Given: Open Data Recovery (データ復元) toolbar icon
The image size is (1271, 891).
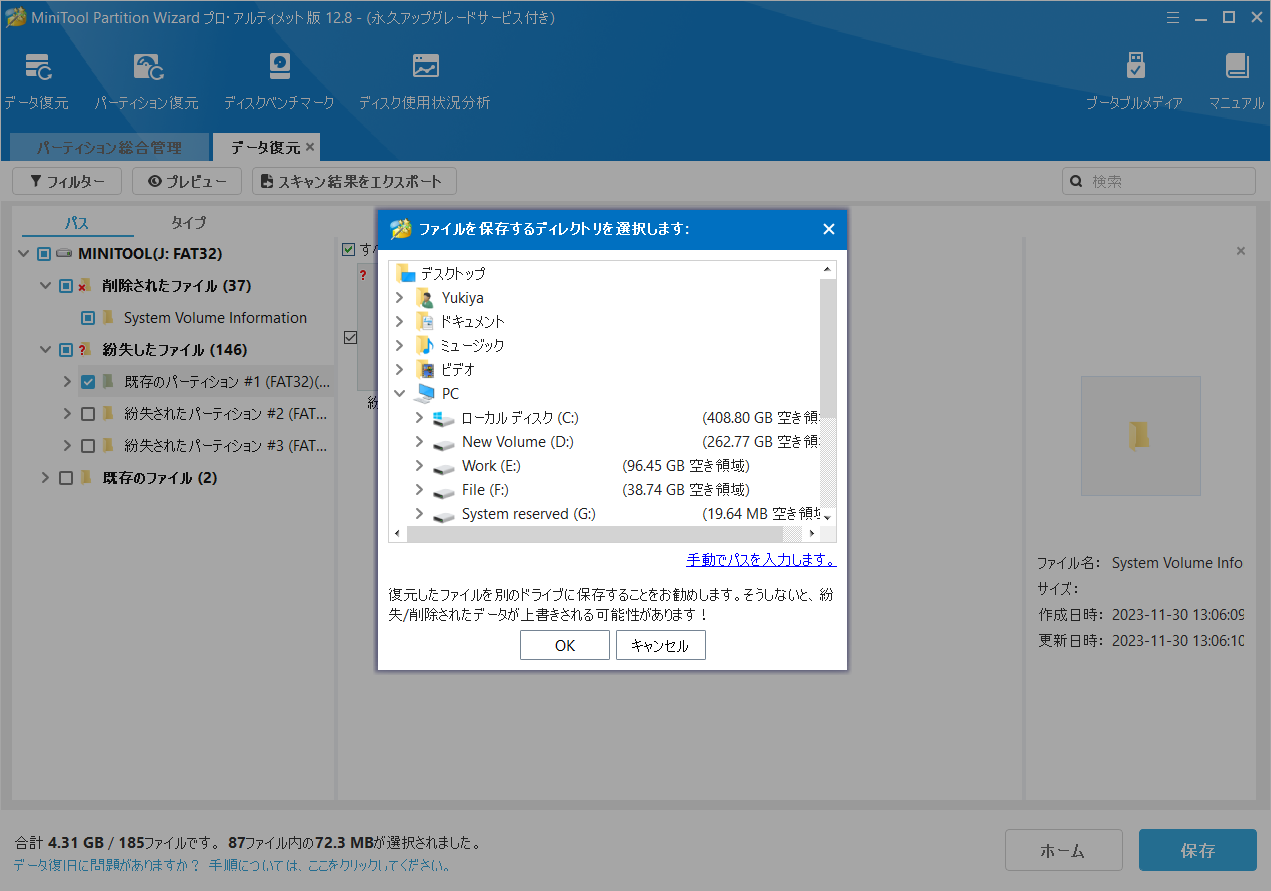Looking at the screenshot, I should click(x=37, y=68).
